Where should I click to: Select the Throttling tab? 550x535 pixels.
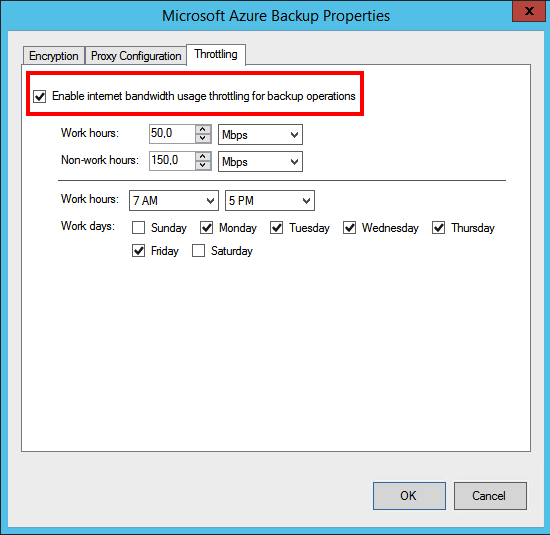(216, 54)
